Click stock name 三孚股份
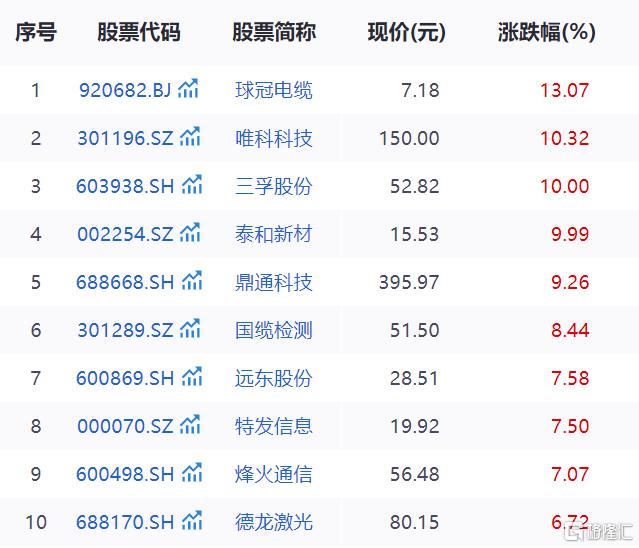 (x=274, y=186)
